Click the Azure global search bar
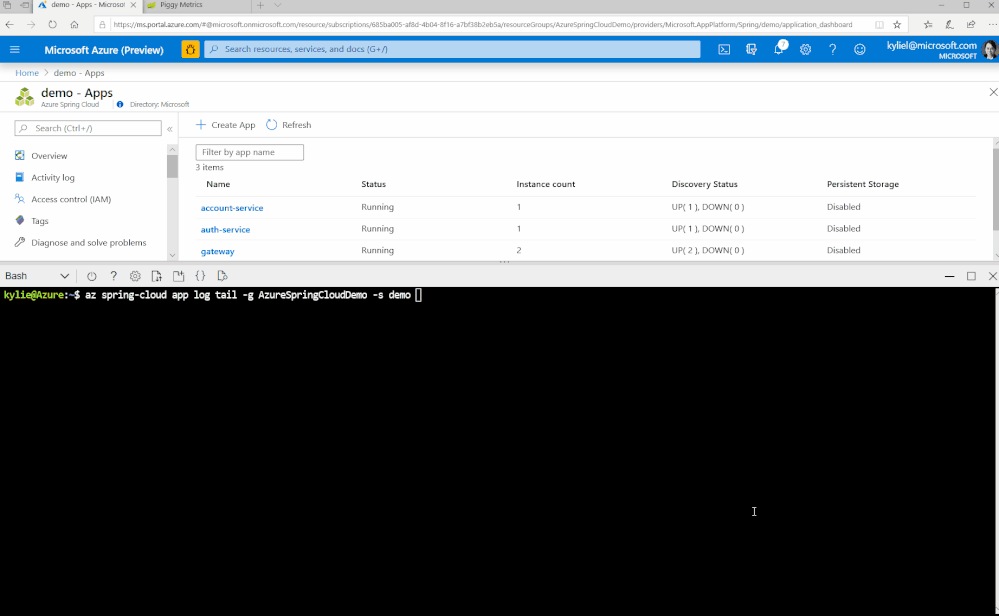The image size is (999, 616). click(452, 49)
